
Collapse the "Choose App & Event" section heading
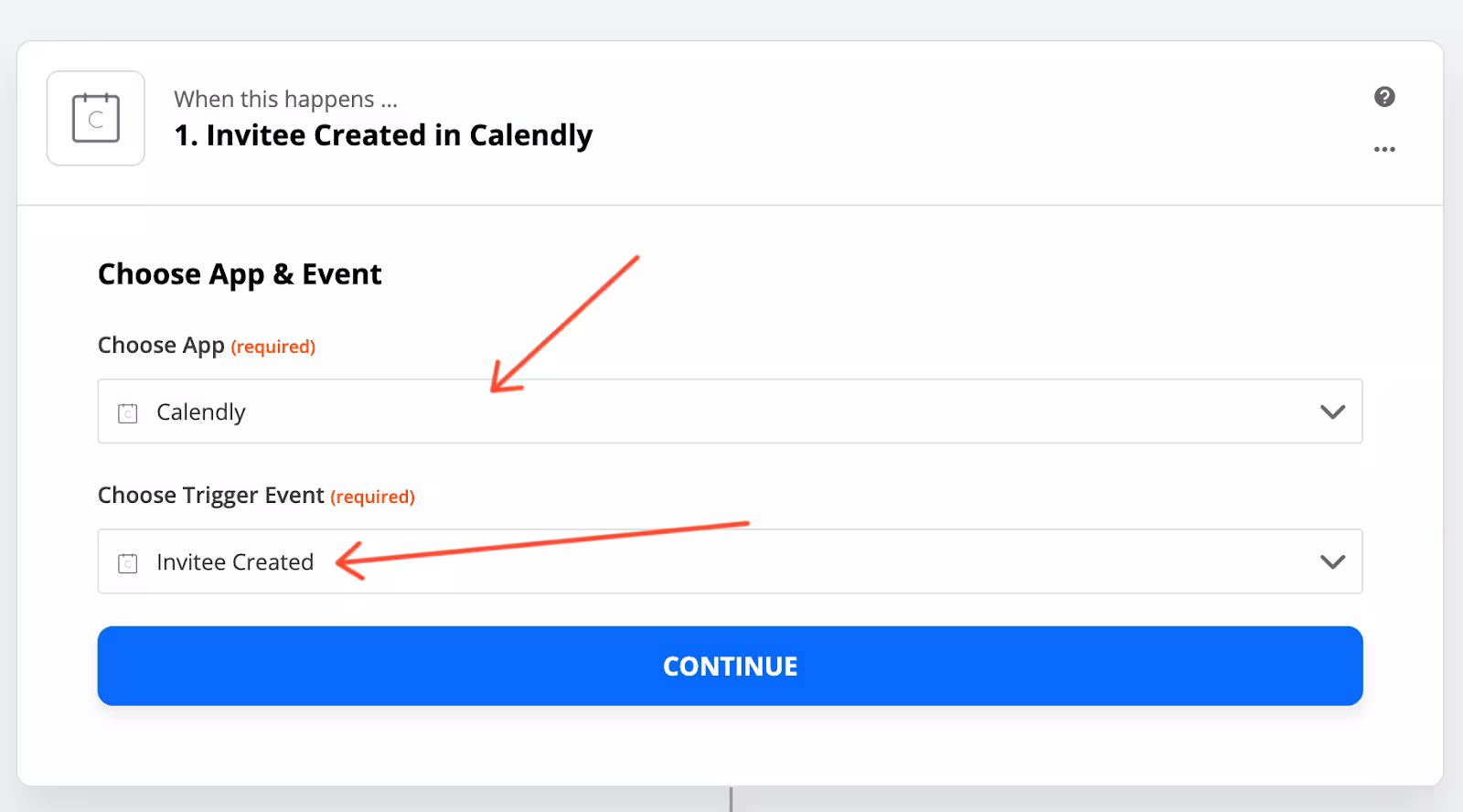pos(240,274)
